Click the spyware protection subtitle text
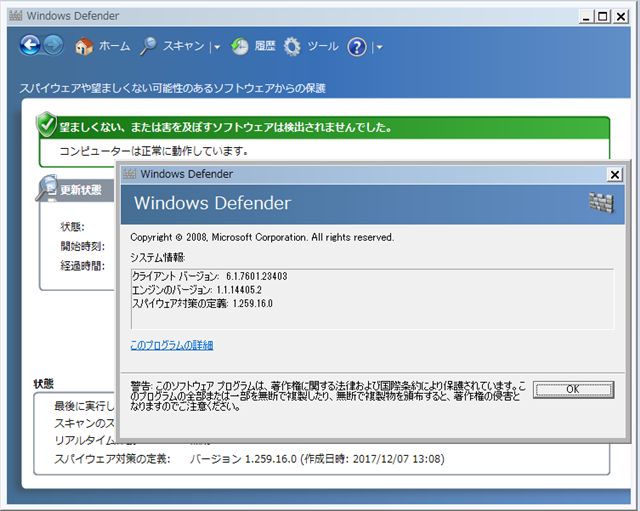Viewport: 640px width, 511px height. click(172, 88)
